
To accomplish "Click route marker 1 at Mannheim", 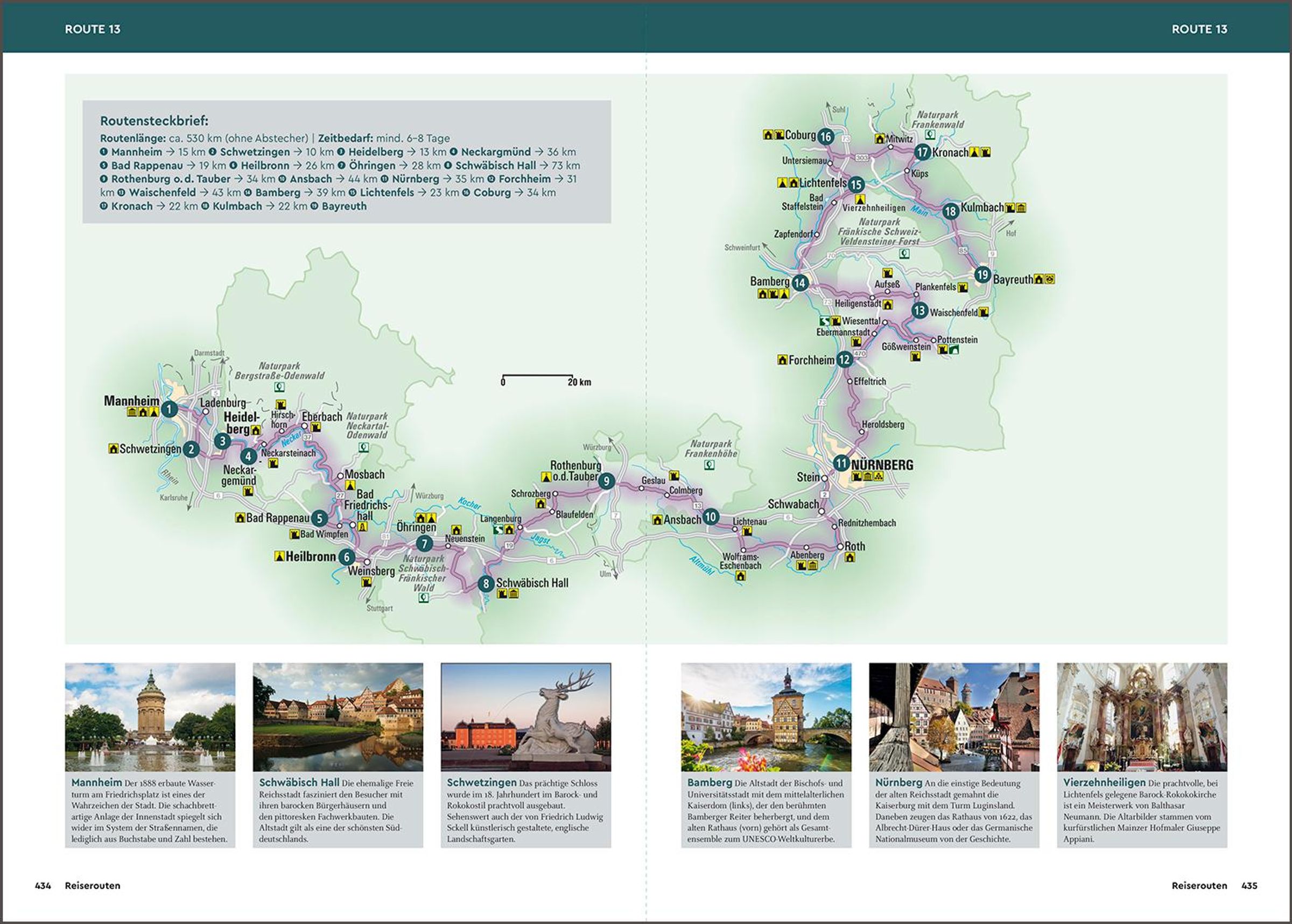I will (x=168, y=409).
